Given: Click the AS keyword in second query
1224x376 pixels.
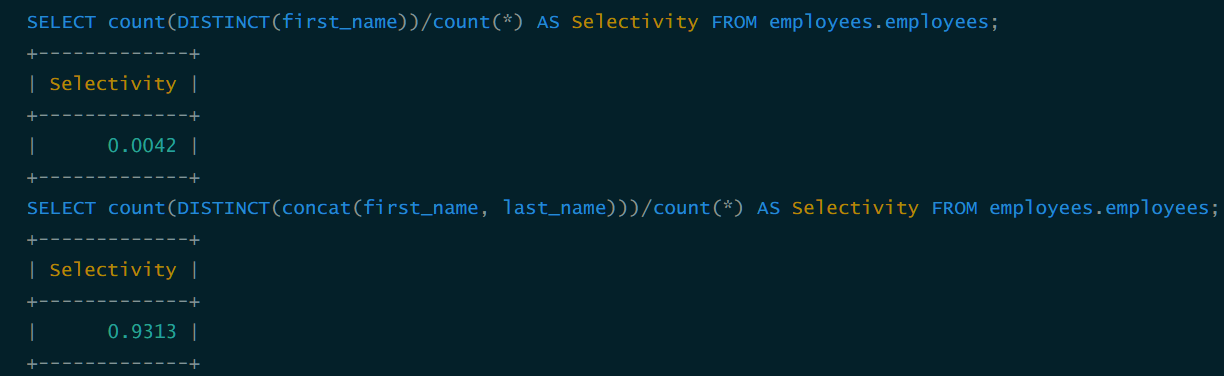Looking at the screenshot, I should tap(768, 208).
